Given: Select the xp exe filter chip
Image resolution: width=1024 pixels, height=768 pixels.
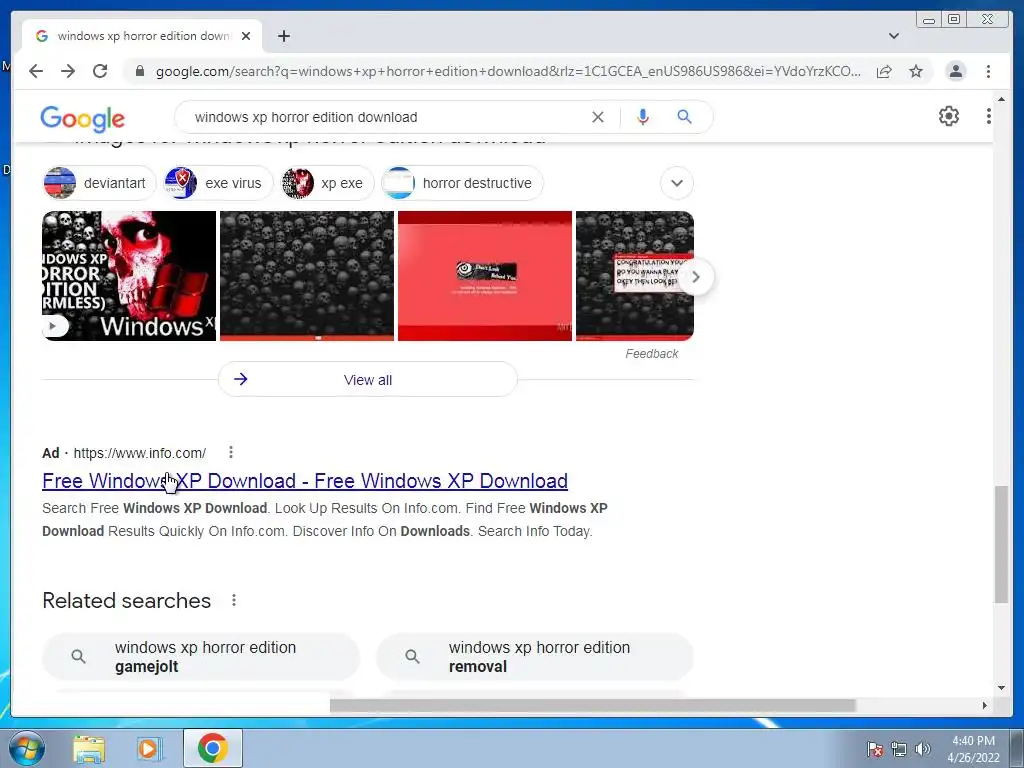Looking at the screenshot, I should pos(327,183).
